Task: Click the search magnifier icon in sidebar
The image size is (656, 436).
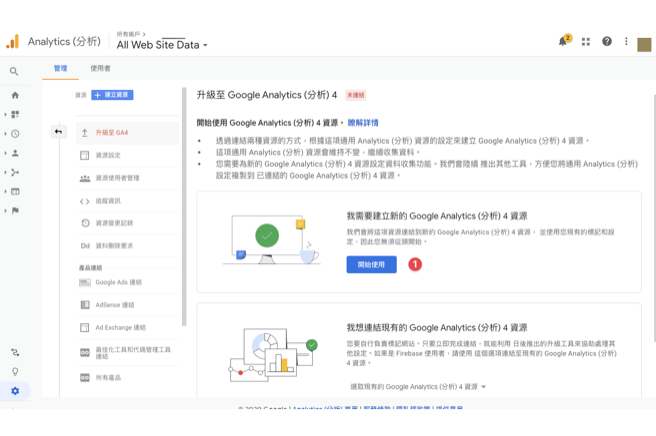Action: [14, 72]
